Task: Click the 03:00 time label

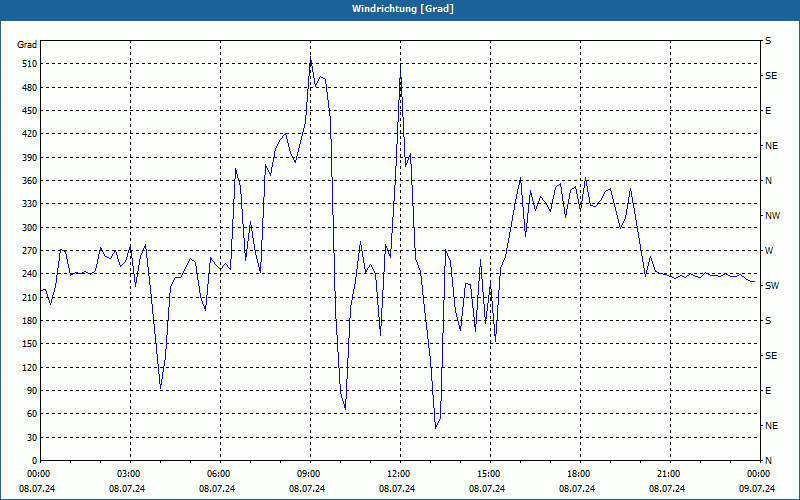Action: click(131, 473)
